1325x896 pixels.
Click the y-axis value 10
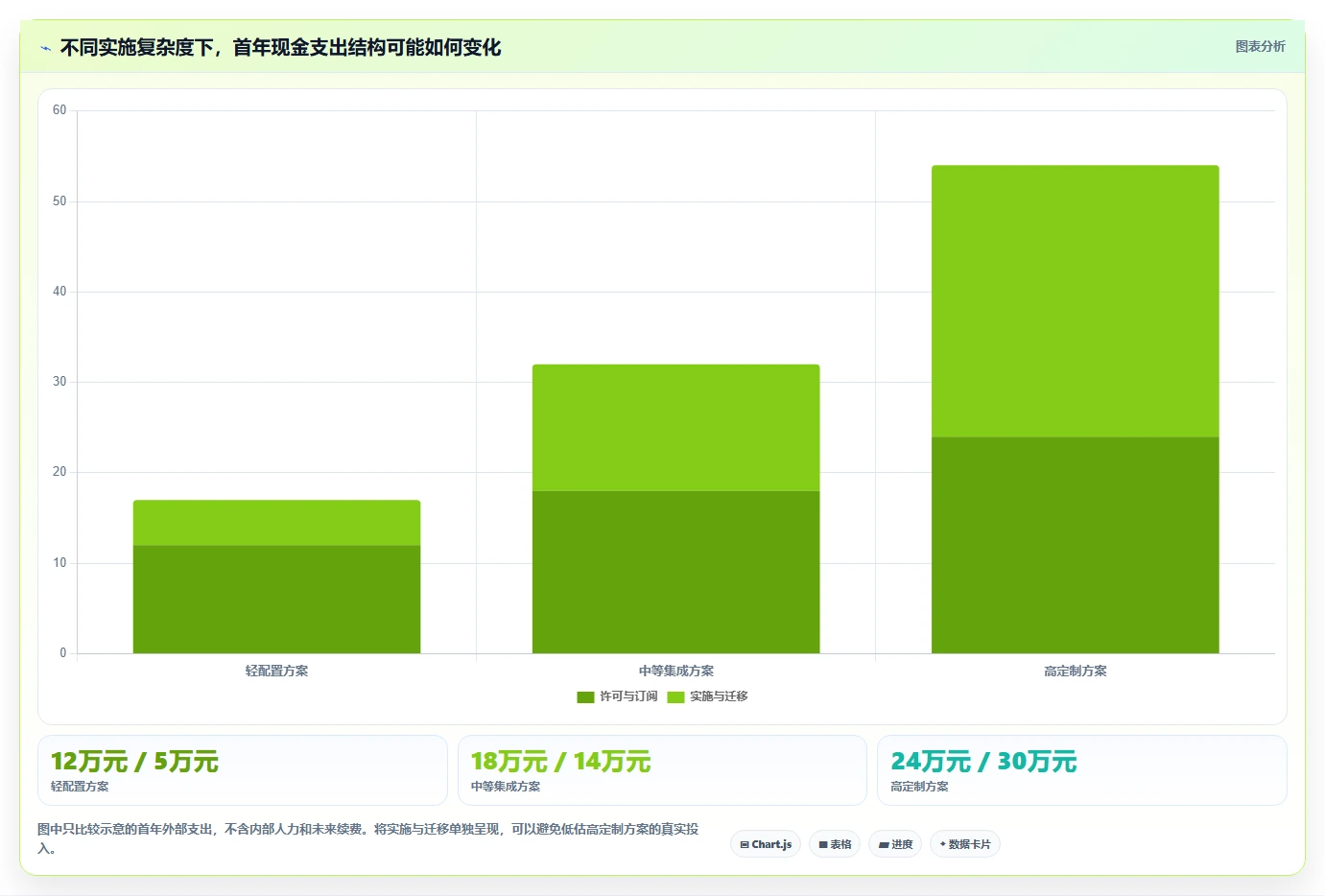(59, 563)
